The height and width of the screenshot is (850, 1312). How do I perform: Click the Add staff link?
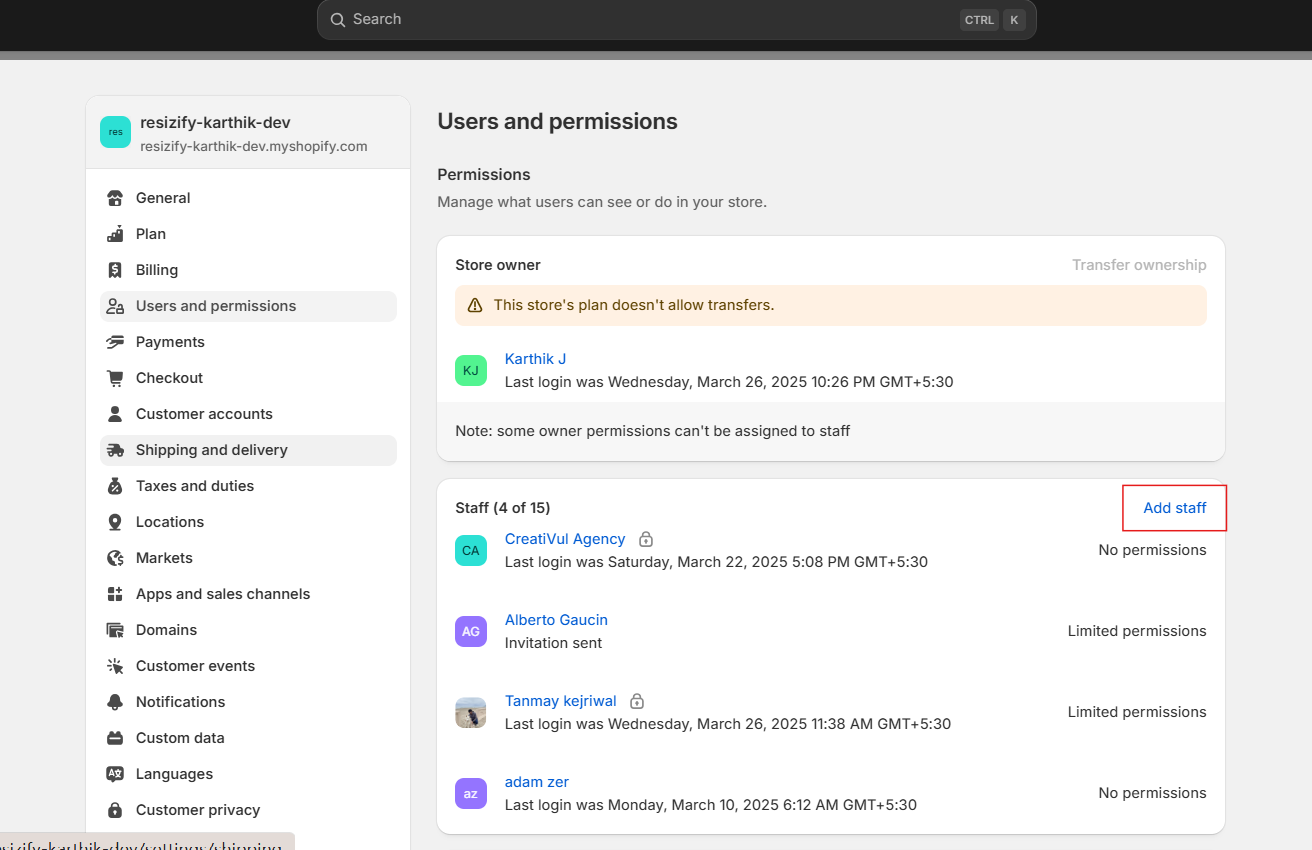pos(1174,508)
